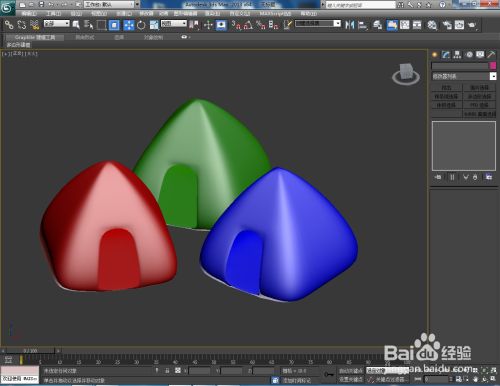Click the time slider bar showing 0 / 100
500x386 pixels.
pos(30,351)
